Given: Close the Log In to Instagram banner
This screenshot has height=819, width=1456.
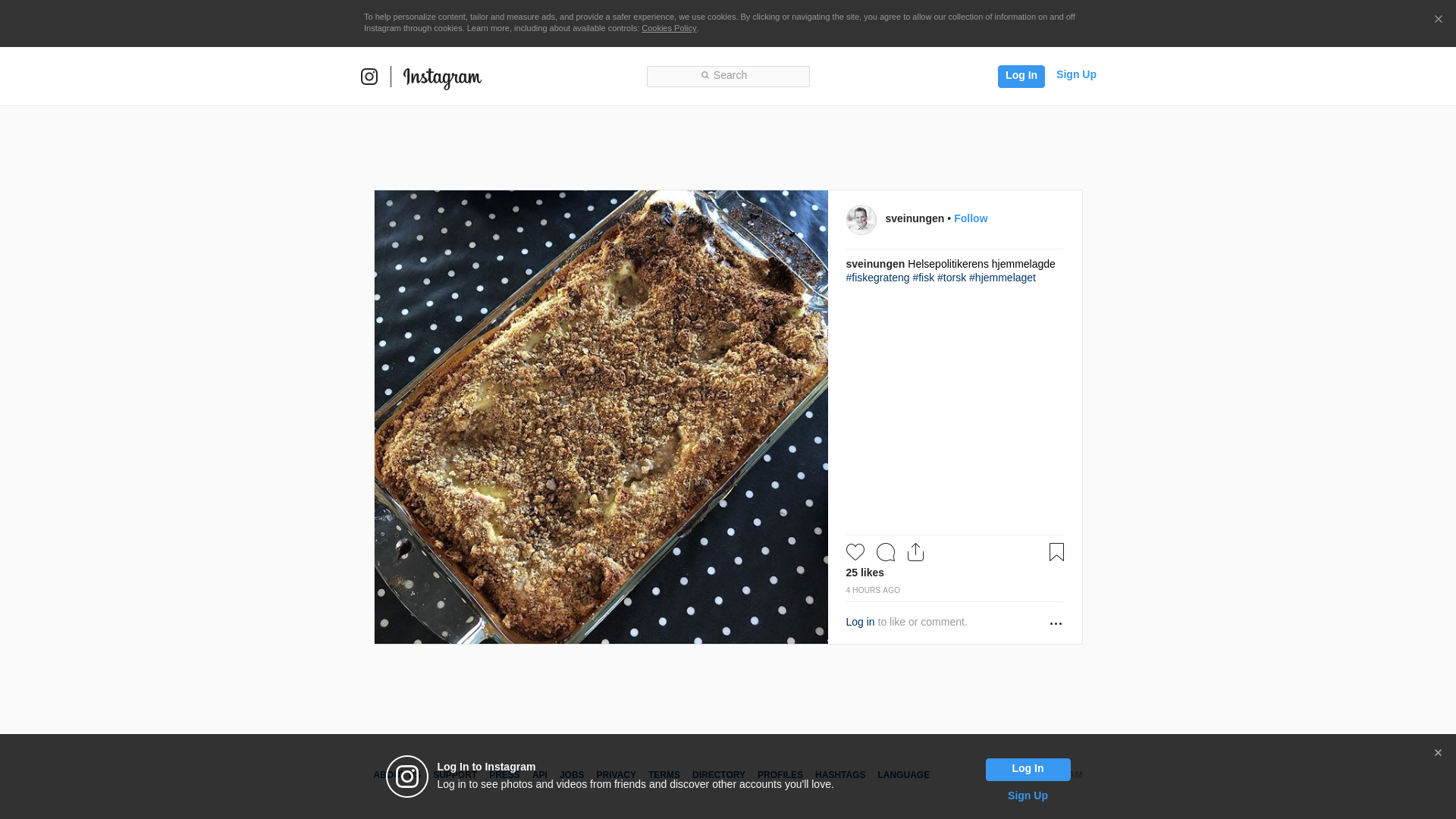Looking at the screenshot, I should coord(1438,753).
